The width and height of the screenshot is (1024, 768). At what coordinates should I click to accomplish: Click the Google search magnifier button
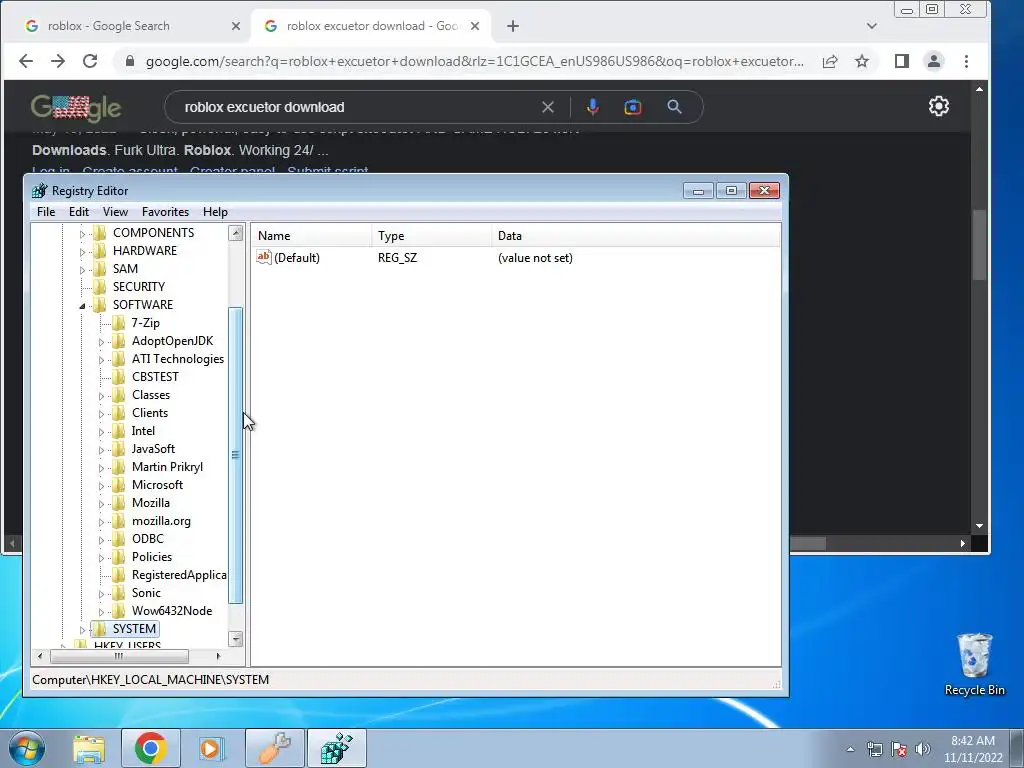coord(675,107)
